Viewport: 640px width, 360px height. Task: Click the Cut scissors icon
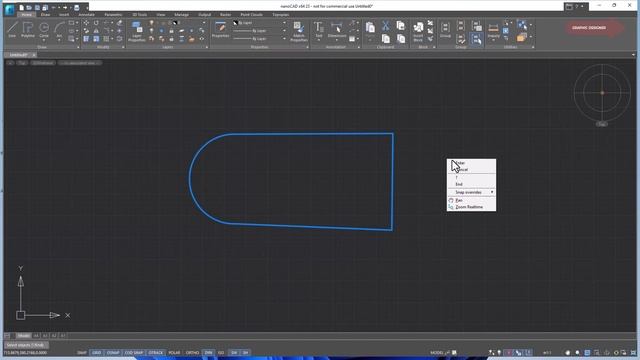386,27
